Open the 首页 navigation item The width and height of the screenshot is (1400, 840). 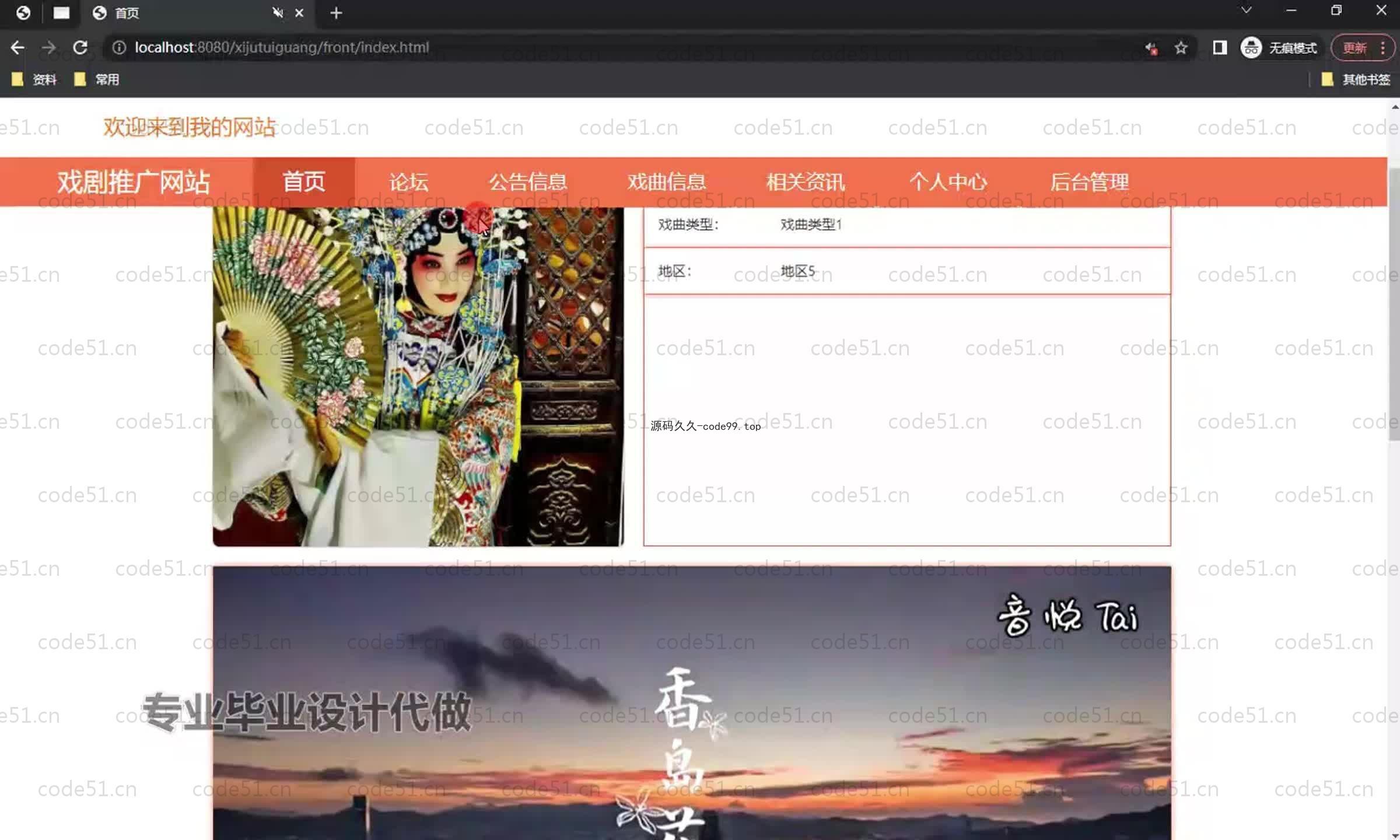coord(303,182)
